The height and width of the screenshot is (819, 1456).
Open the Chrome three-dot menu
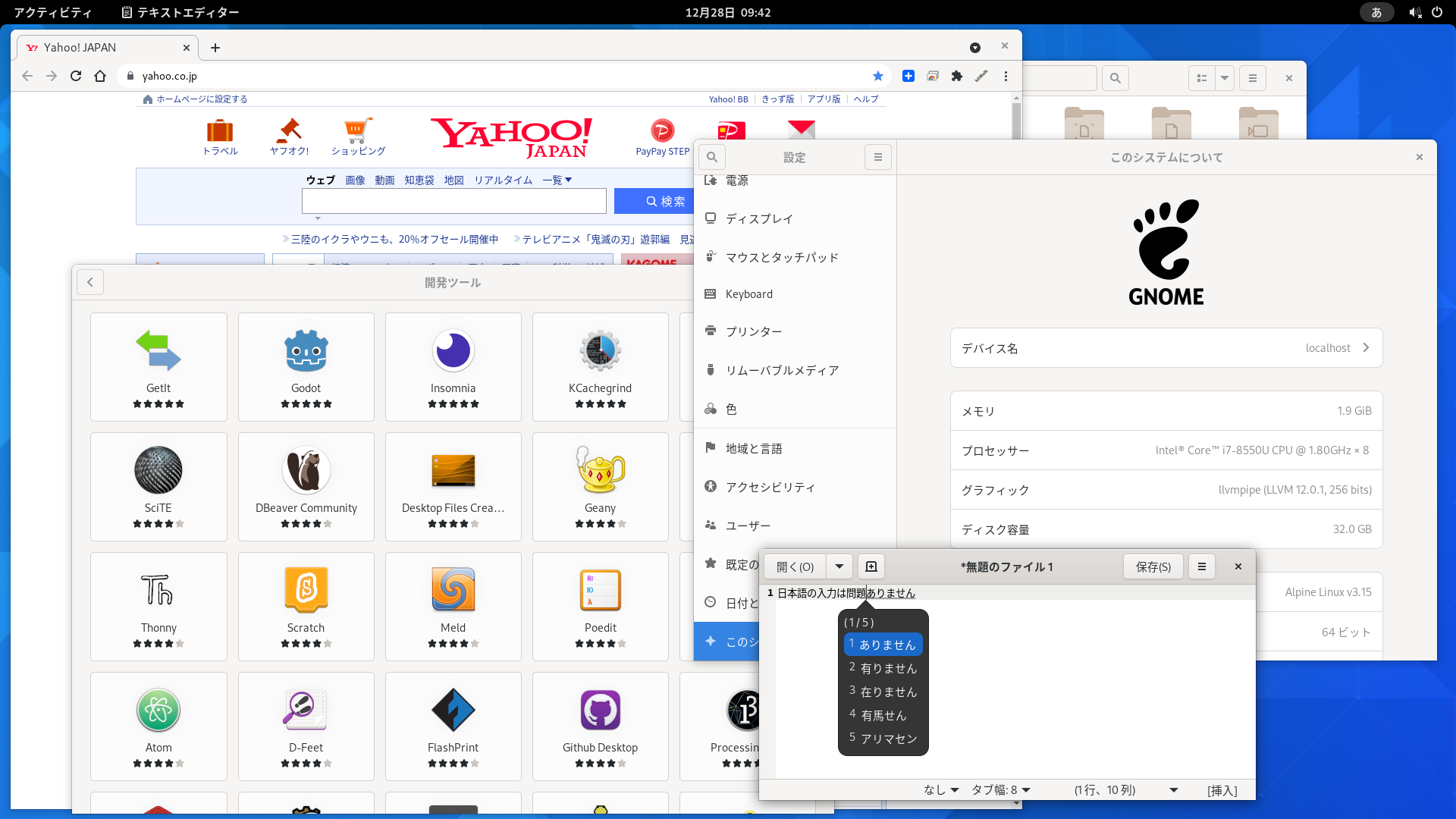(1006, 76)
